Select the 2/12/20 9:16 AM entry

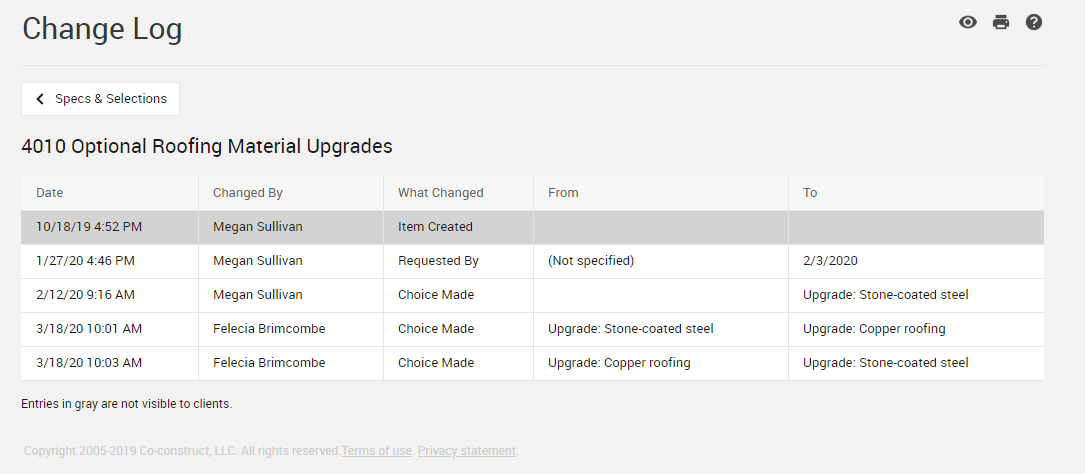85,295
